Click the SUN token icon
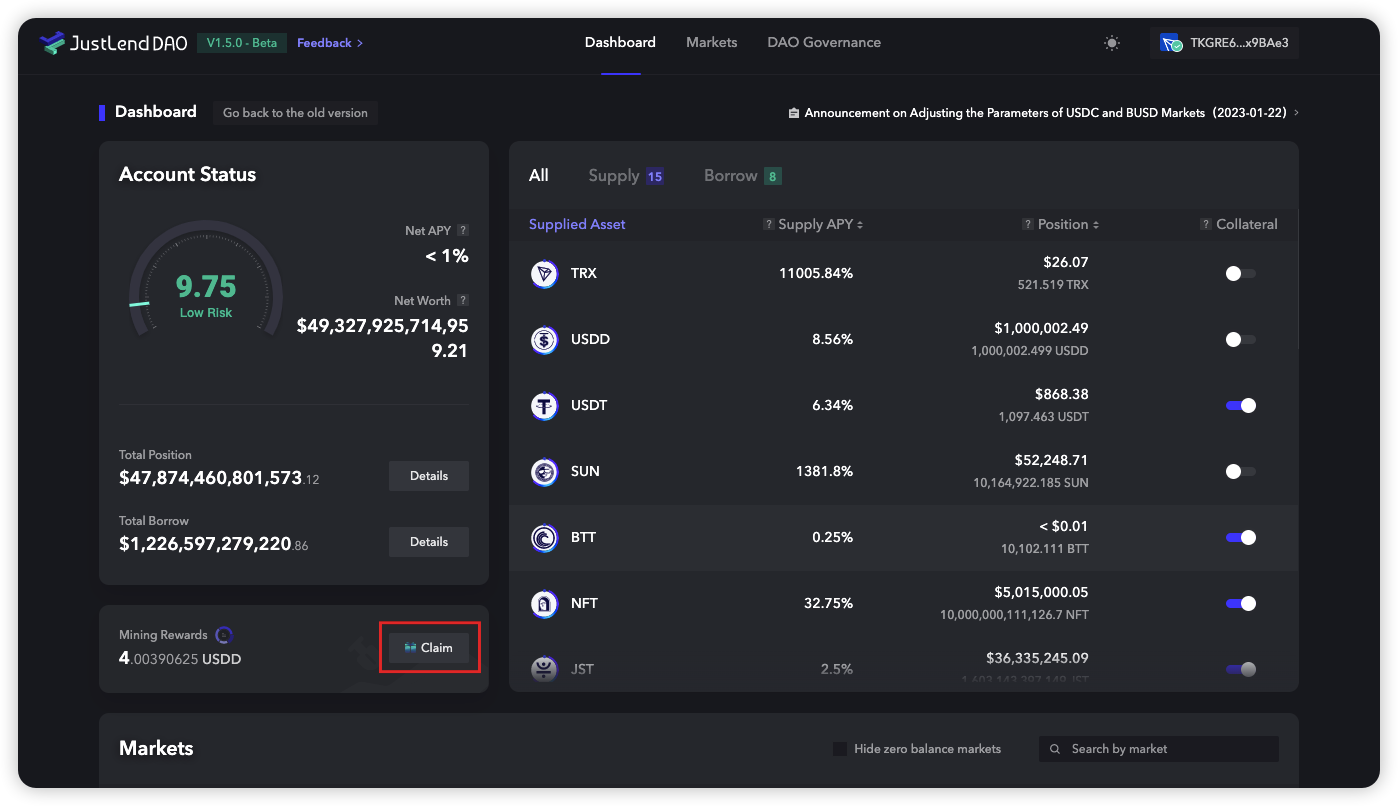The height and width of the screenshot is (806, 1398). [x=544, y=471]
